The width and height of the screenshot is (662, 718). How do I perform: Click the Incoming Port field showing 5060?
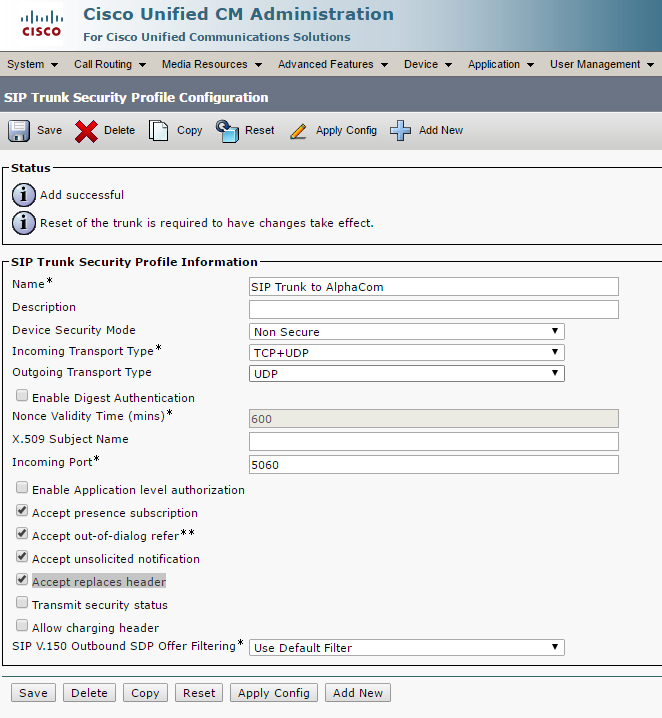tap(434, 464)
